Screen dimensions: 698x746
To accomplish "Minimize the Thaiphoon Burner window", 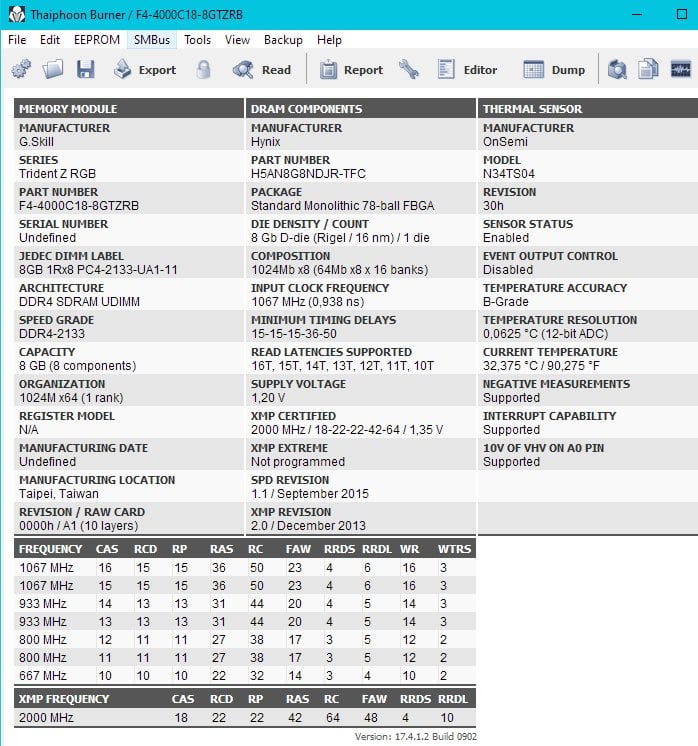I will tap(637, 14).
